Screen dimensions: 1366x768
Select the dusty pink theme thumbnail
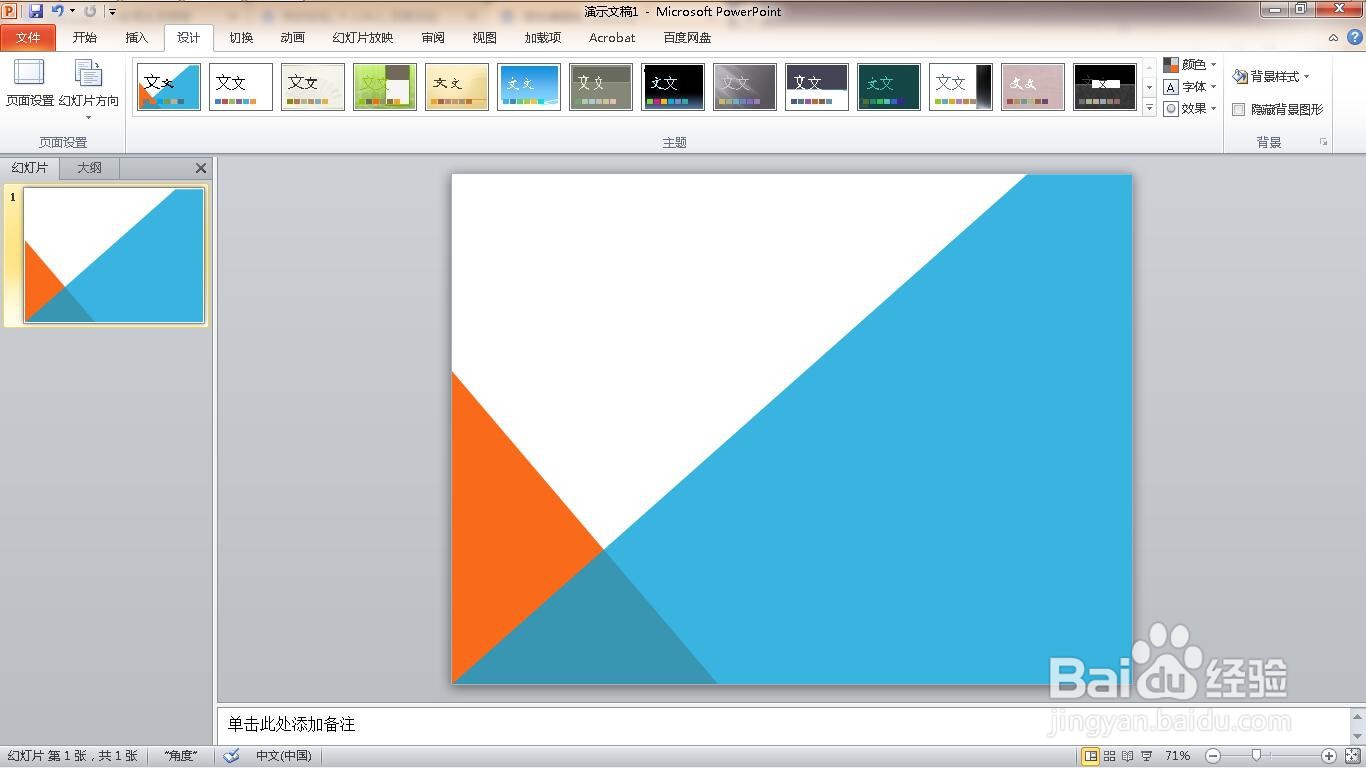coord(1033,87)
